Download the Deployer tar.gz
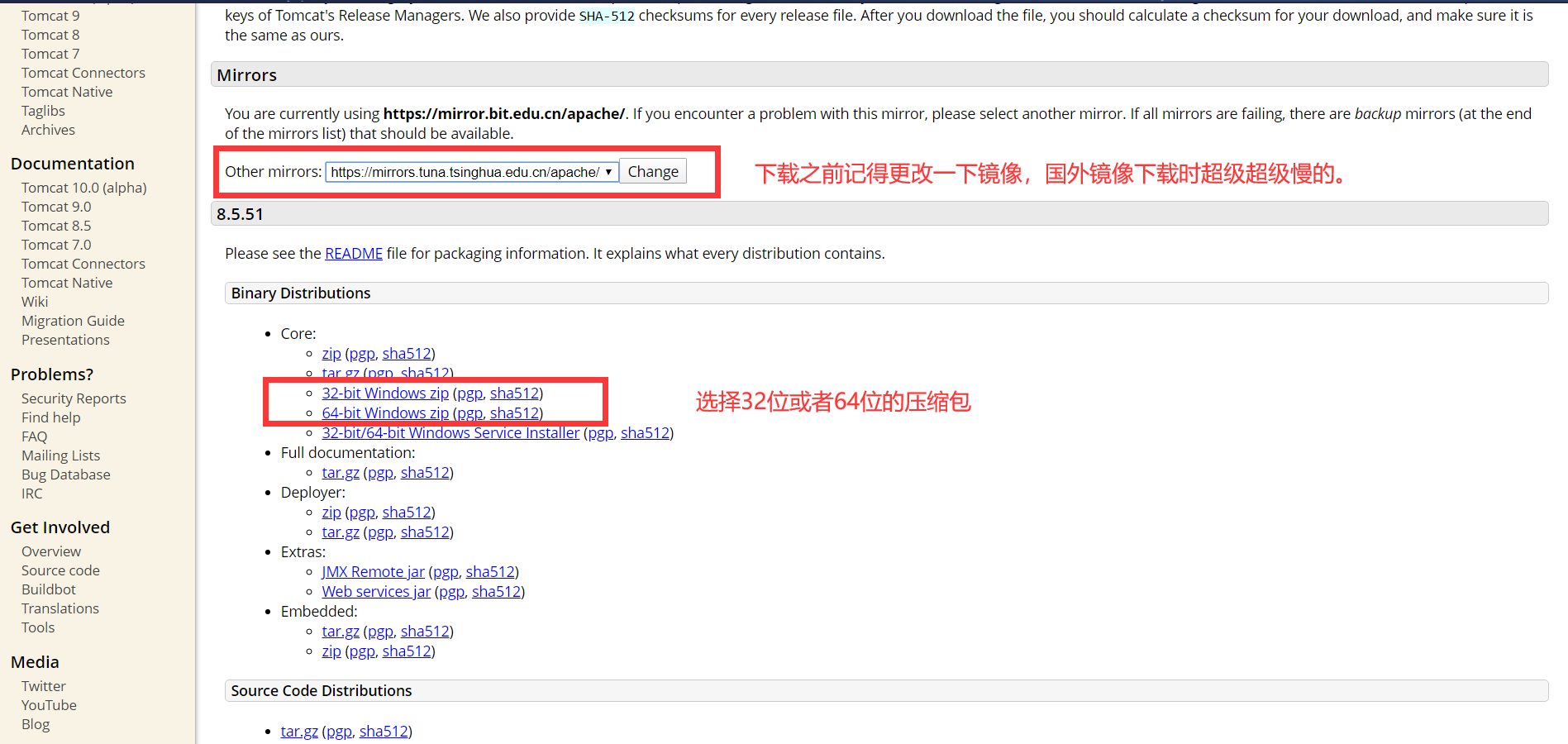The width and height of the screenshot is (1568, 744). coord(341,532)
